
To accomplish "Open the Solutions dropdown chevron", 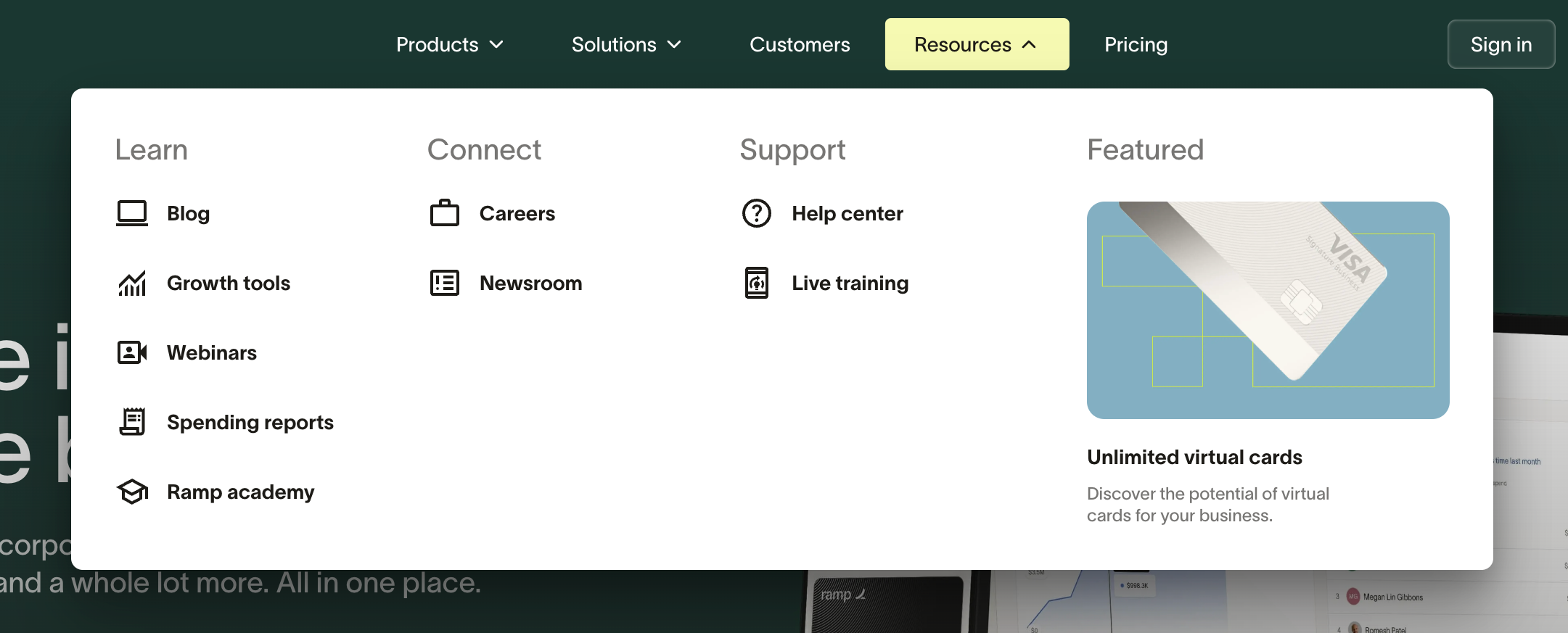I will [674, 44].
